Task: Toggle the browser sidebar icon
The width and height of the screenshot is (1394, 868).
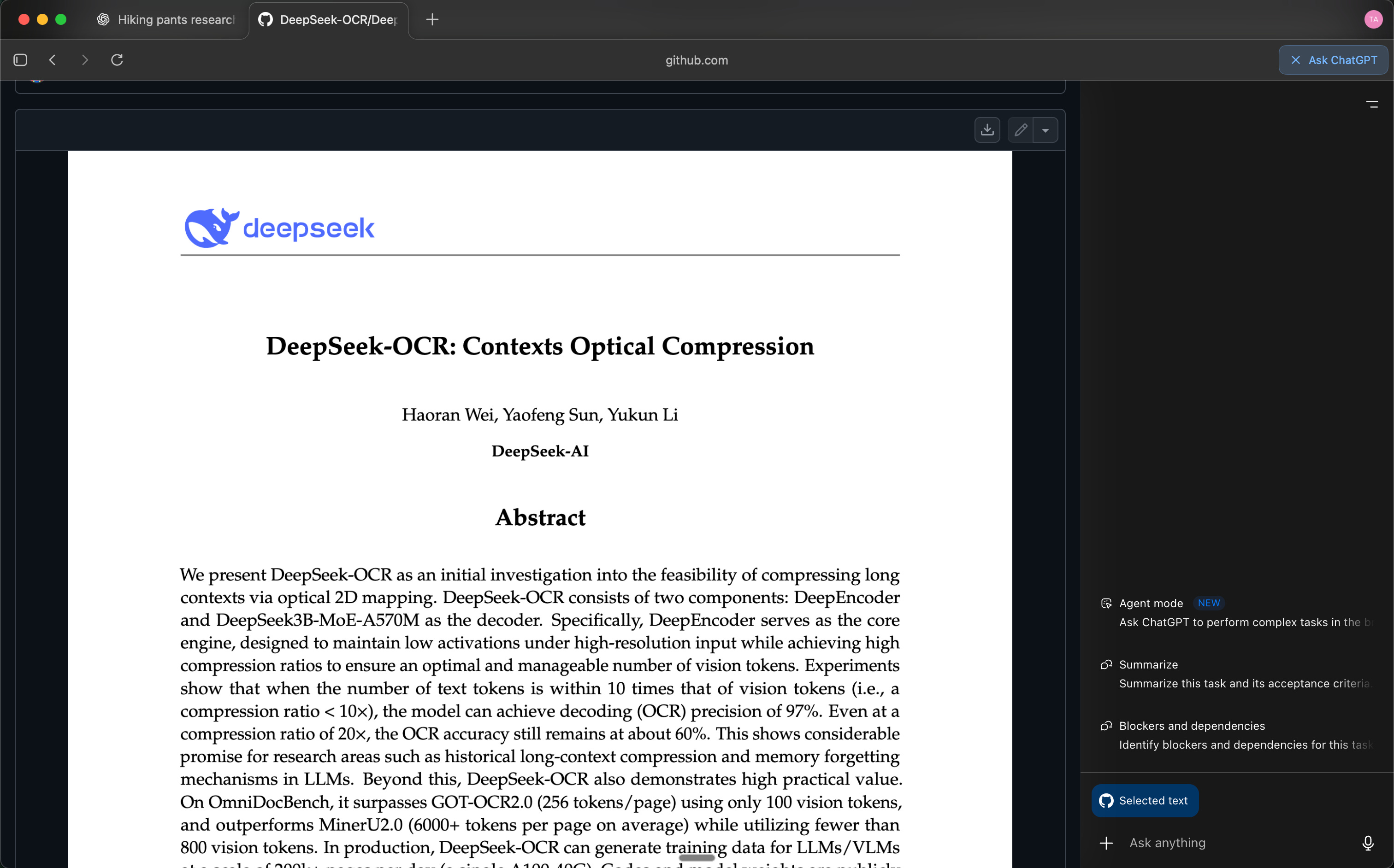Action: [x=20, y=60]
